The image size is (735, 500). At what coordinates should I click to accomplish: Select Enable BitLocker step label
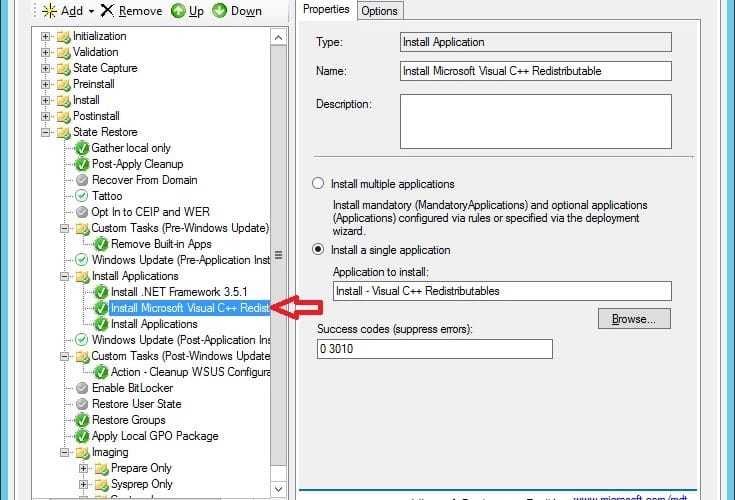tap(133, 388)
